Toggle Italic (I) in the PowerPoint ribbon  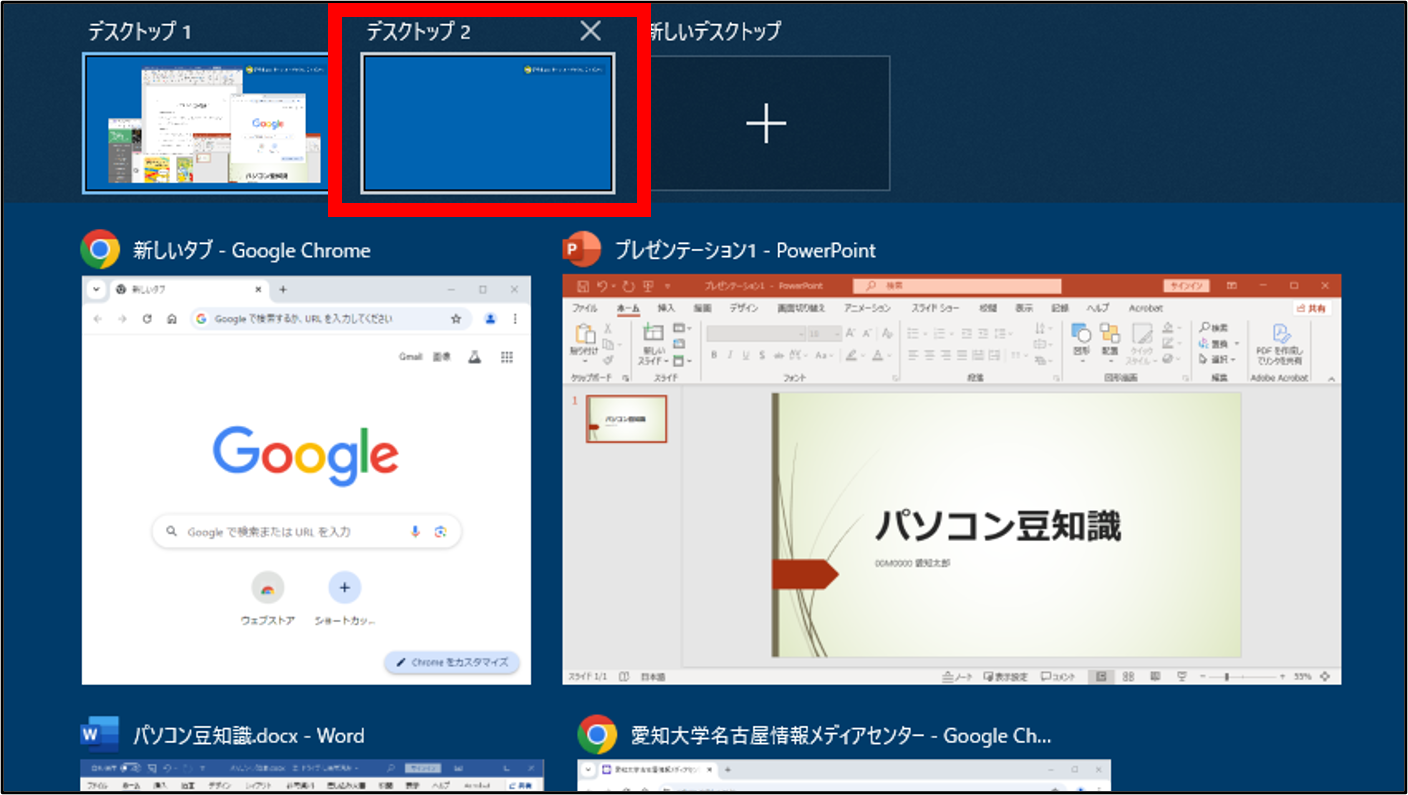pos(730,355)
